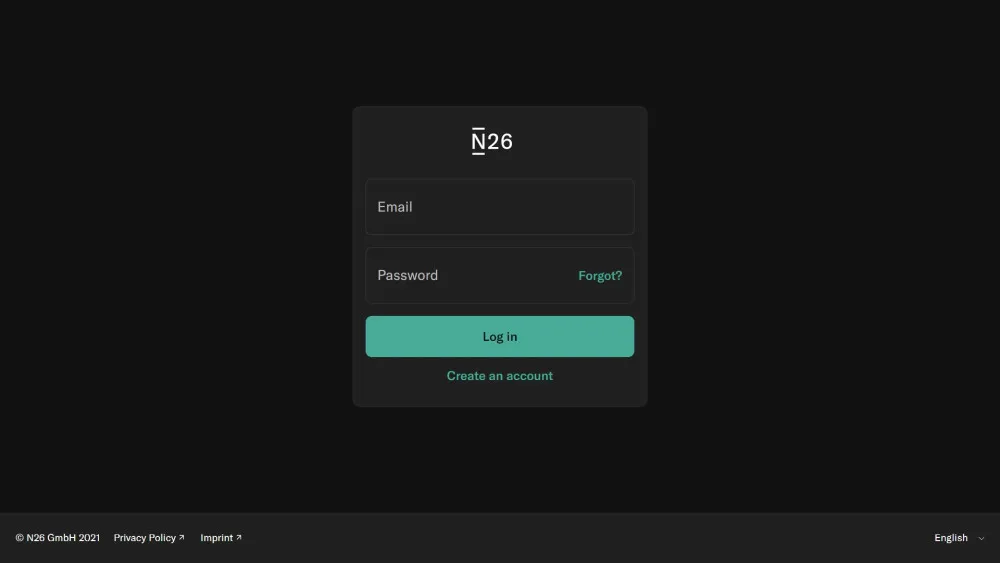Click the 26 digits in the logo
The height and width of the screenshot is (563, 1000).
click(x=501, y=142)
